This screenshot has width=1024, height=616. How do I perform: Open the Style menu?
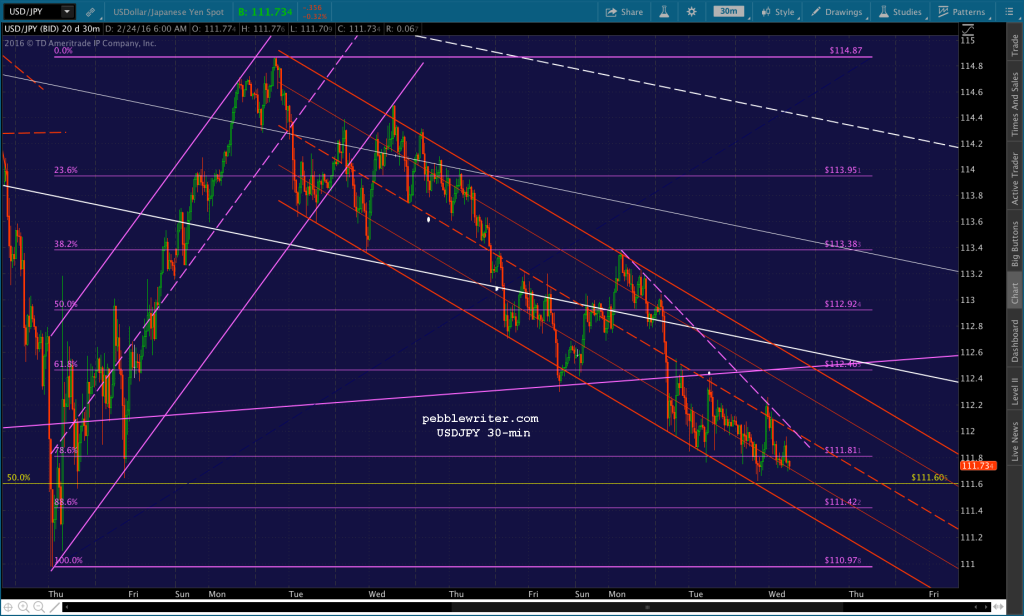[778, 12]
